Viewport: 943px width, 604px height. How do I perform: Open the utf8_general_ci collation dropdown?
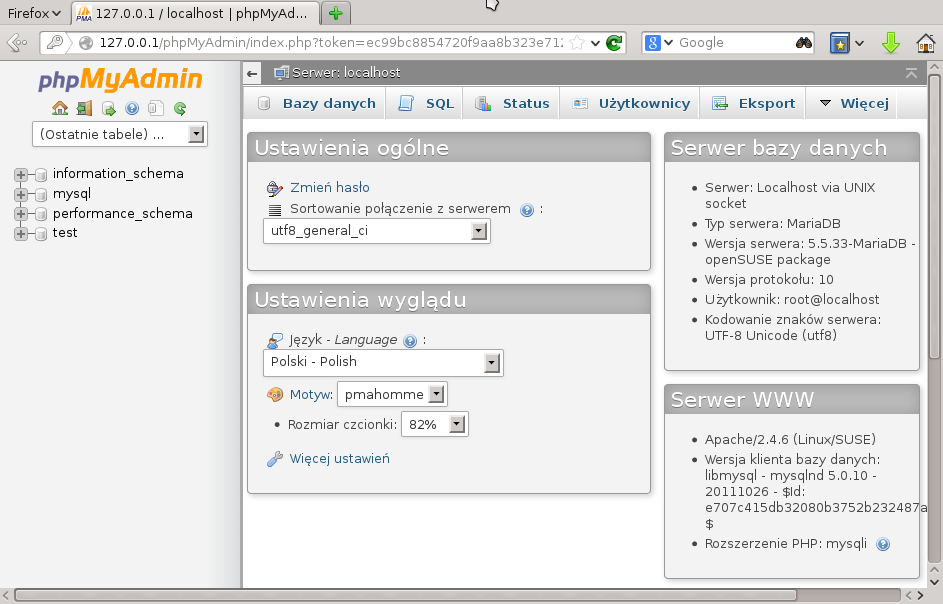(377, 231)
